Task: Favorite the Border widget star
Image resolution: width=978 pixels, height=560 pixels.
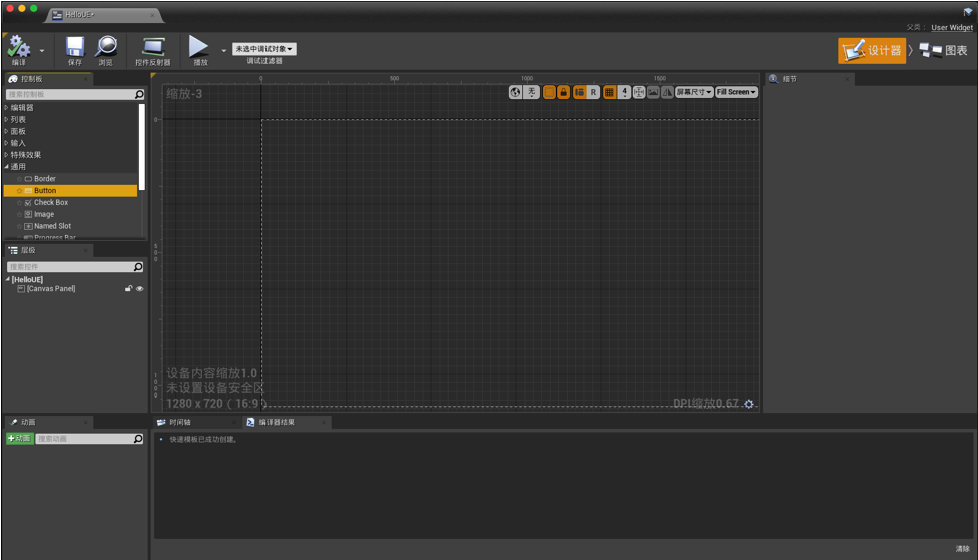Action: 19,179
